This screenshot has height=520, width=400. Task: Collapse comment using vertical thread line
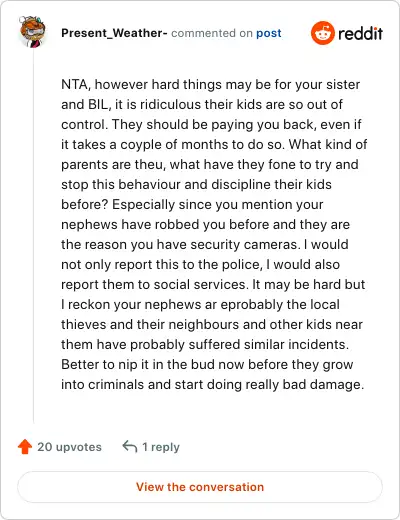[x=33, y=237]
